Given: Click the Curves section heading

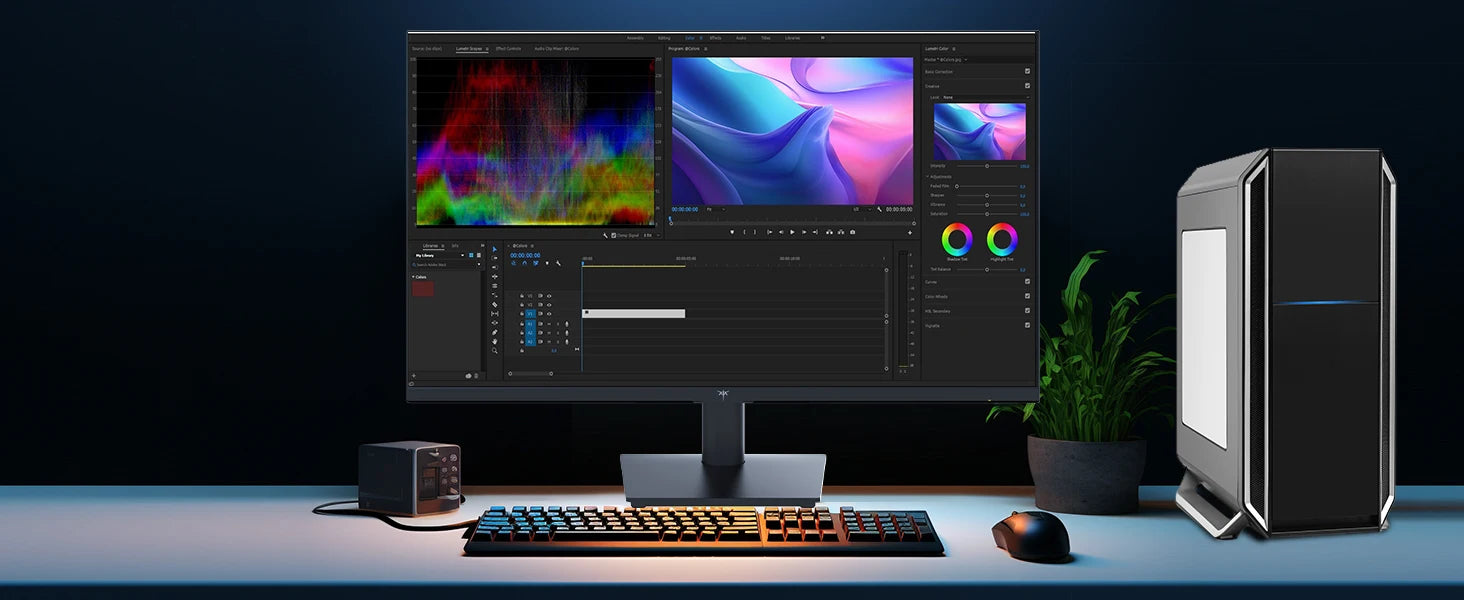Looking at the screenshot, I should (932, 282).
